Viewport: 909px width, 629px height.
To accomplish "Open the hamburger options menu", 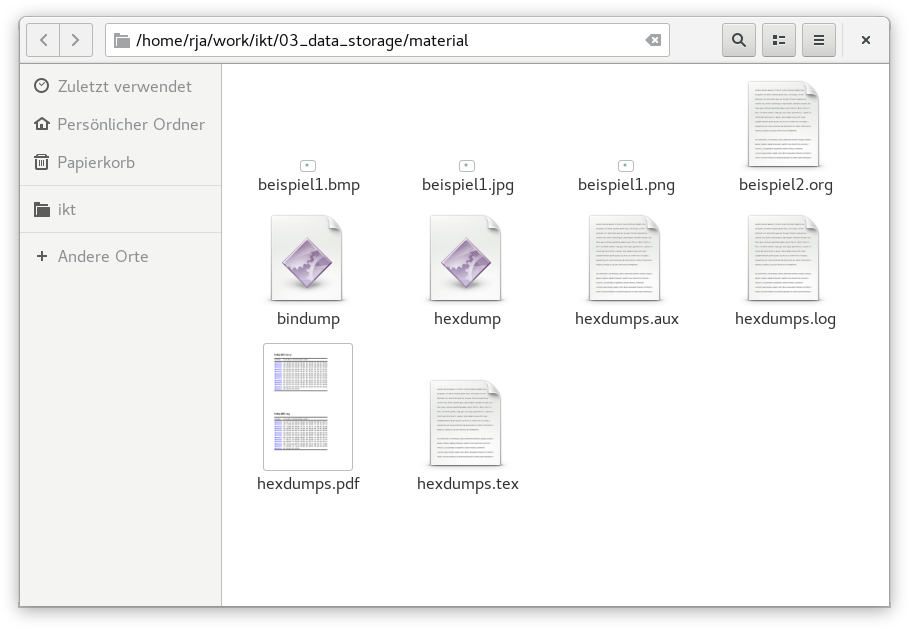I will coord(818,40).
